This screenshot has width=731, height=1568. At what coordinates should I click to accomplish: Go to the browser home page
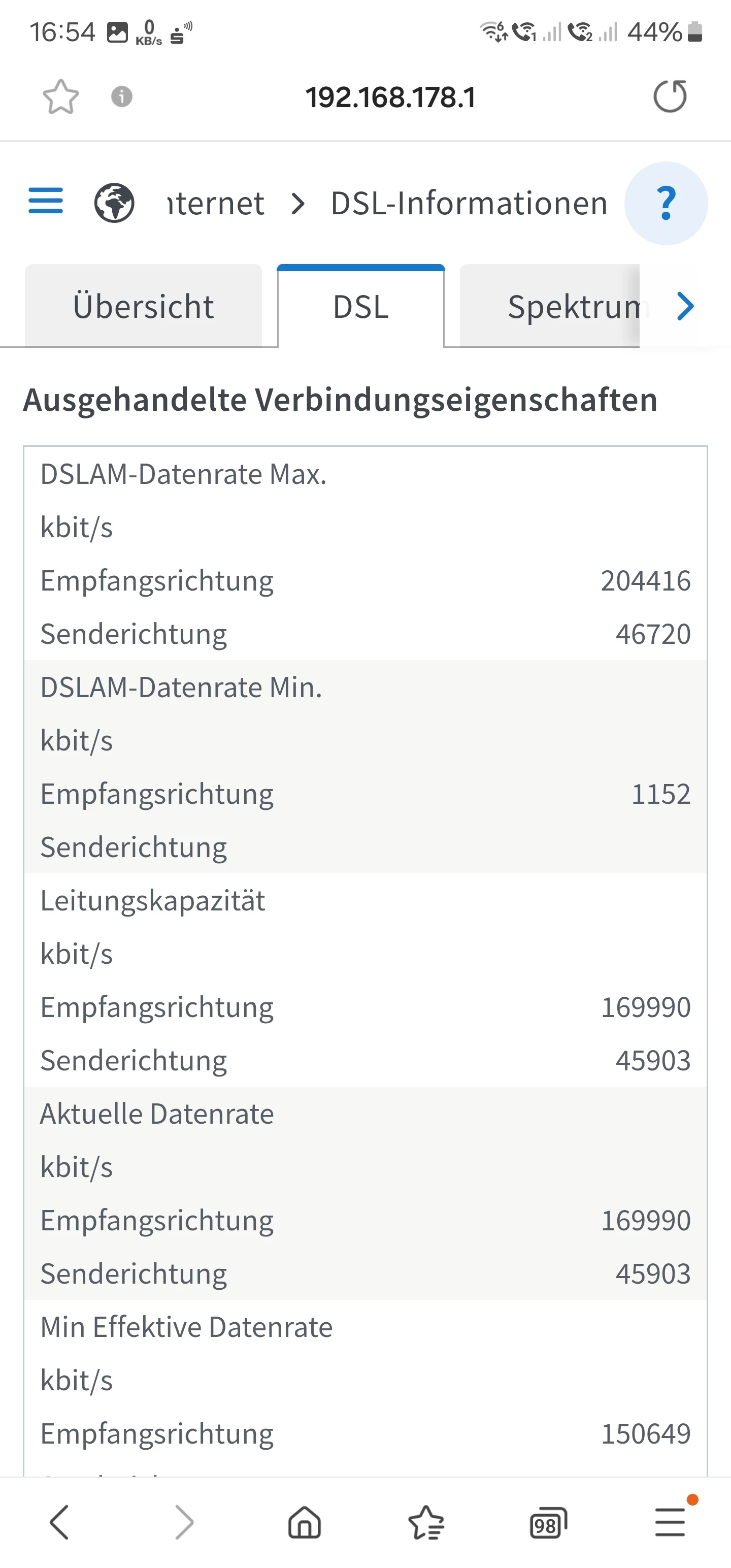[305, 1523]
